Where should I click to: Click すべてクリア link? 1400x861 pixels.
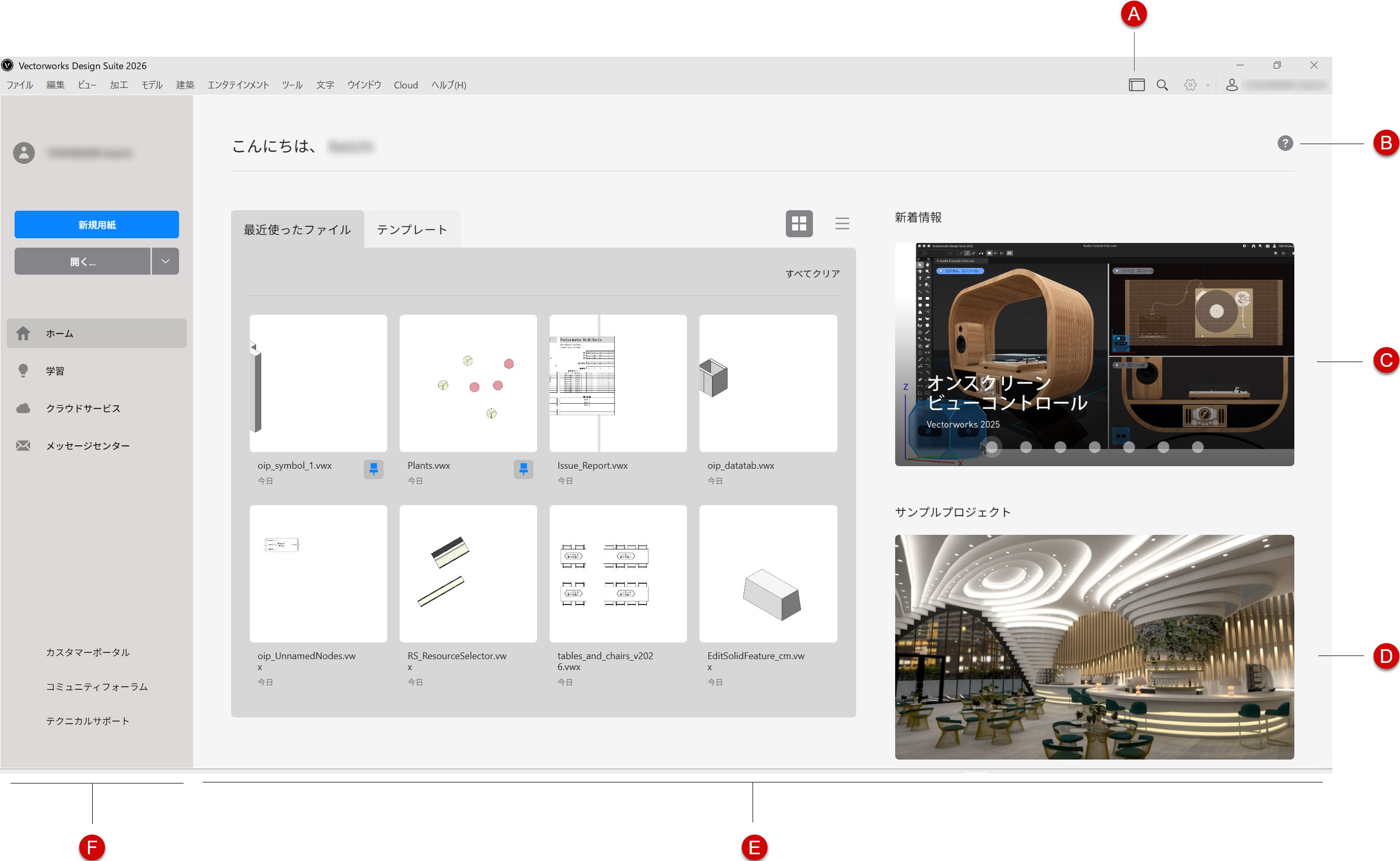(812, 273)
